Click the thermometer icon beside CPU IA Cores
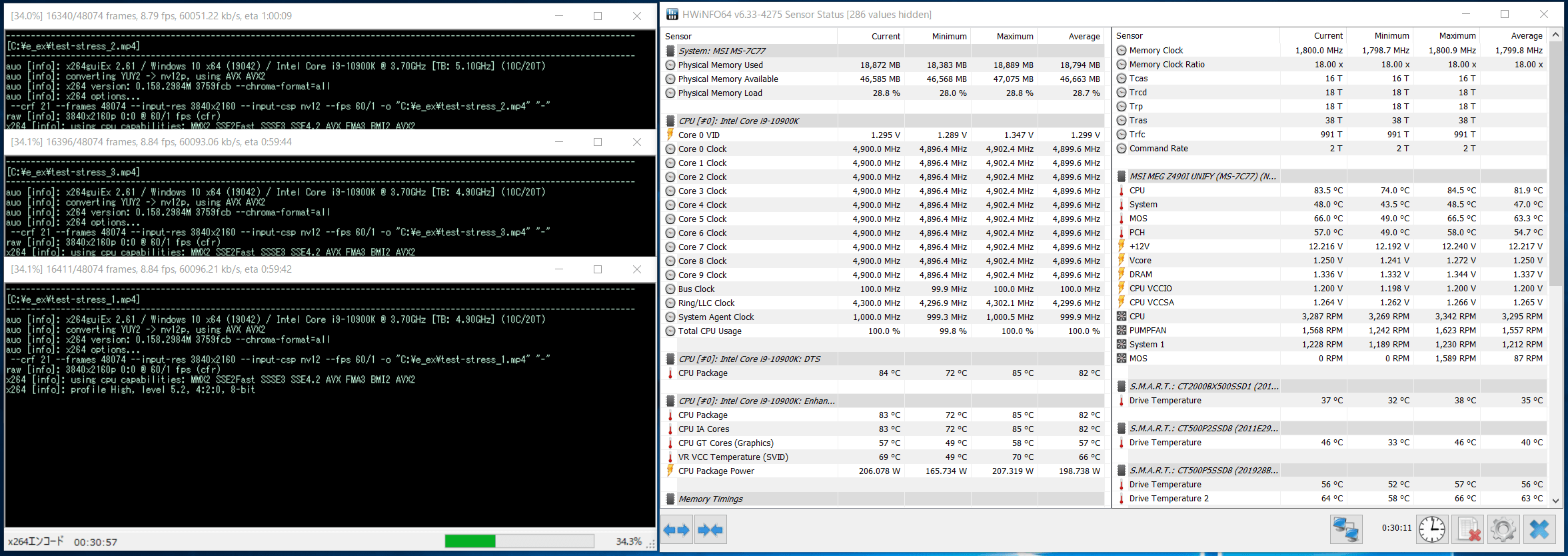The image size is (1568, 556). (670, 429)
